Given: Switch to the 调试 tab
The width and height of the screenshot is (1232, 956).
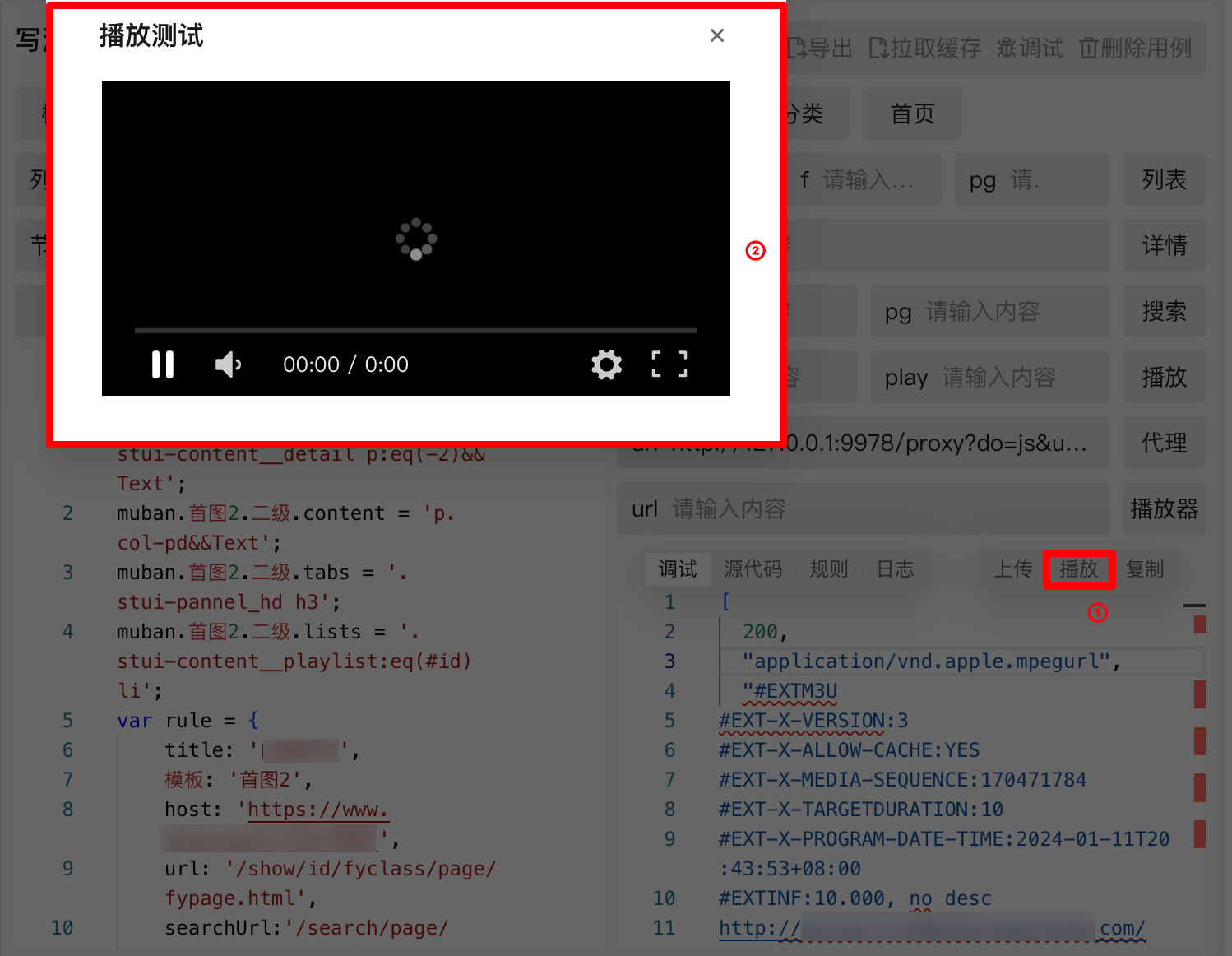Looking at the screenshot, I should click(x=678, y=569).
